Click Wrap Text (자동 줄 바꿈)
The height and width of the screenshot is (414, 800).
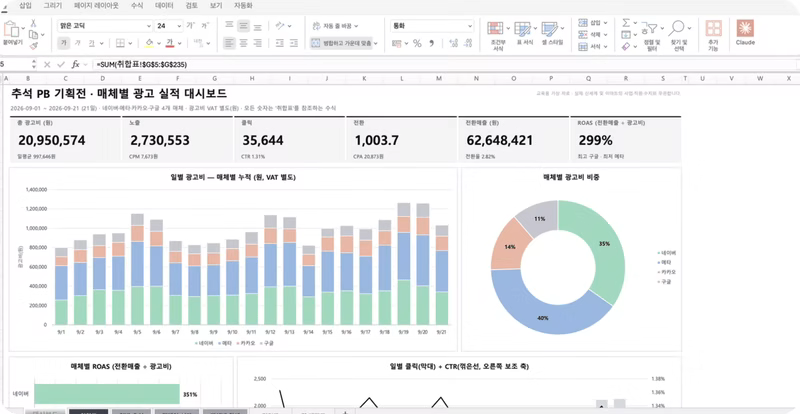coord(335,26)
